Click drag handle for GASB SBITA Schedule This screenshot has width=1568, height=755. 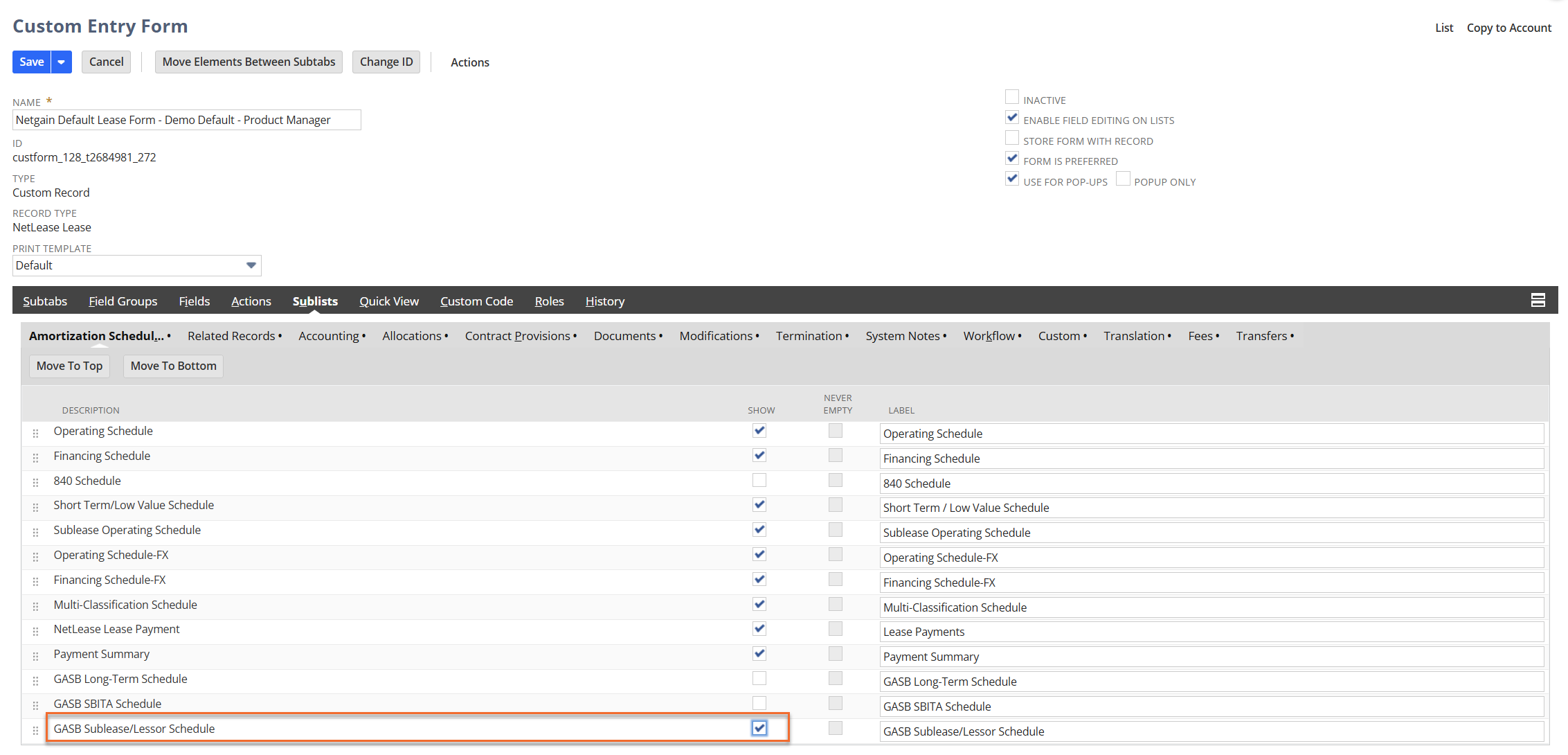click(x=35, y=705)
